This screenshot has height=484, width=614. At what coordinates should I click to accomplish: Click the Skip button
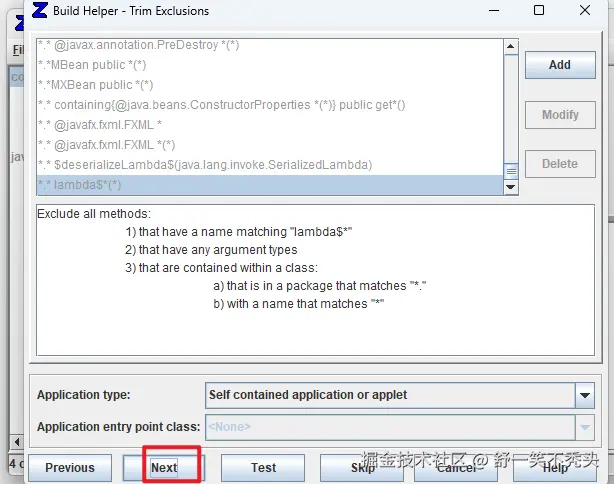coord(362,468)
